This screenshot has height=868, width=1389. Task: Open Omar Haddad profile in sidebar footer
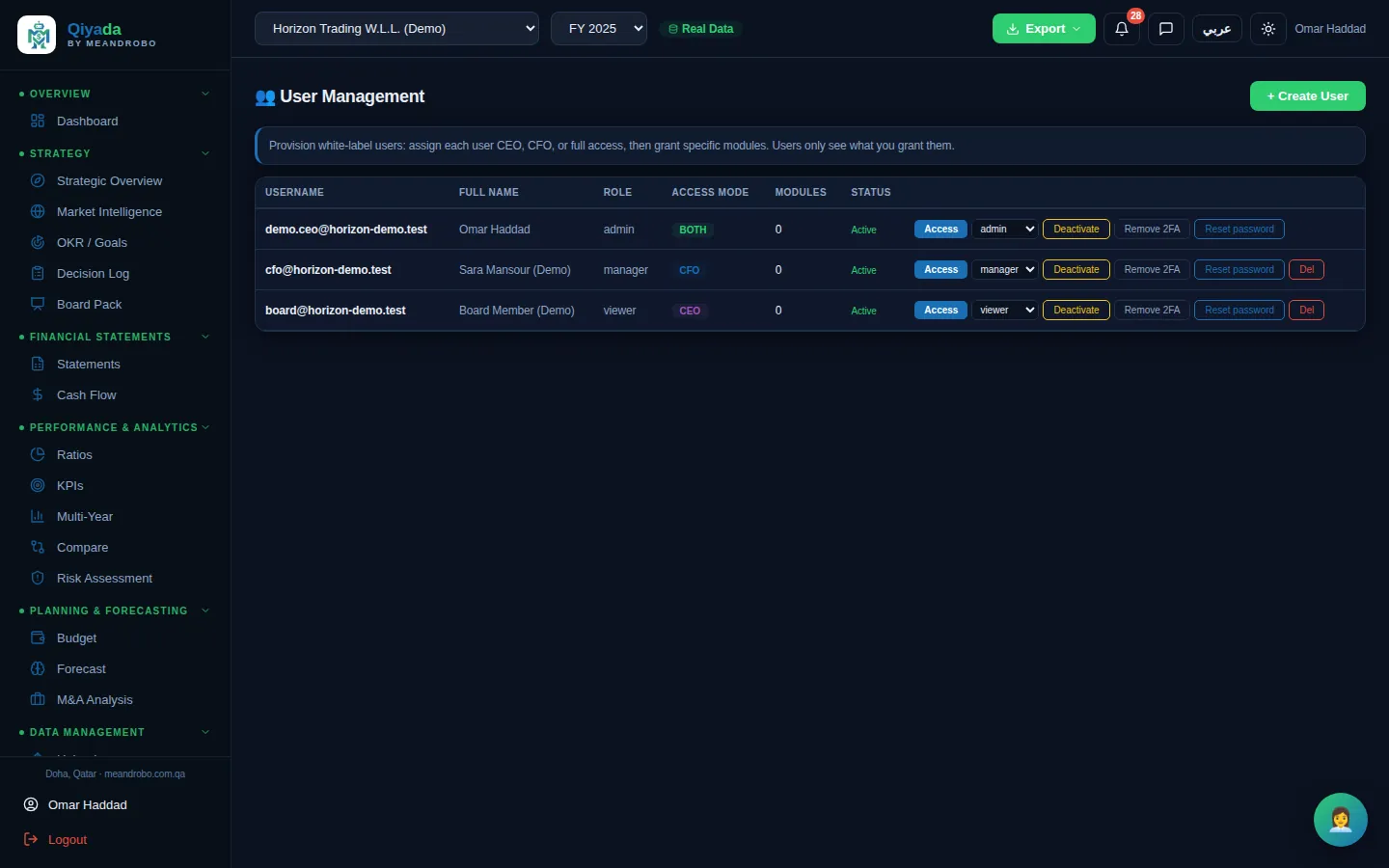(76, 805)
